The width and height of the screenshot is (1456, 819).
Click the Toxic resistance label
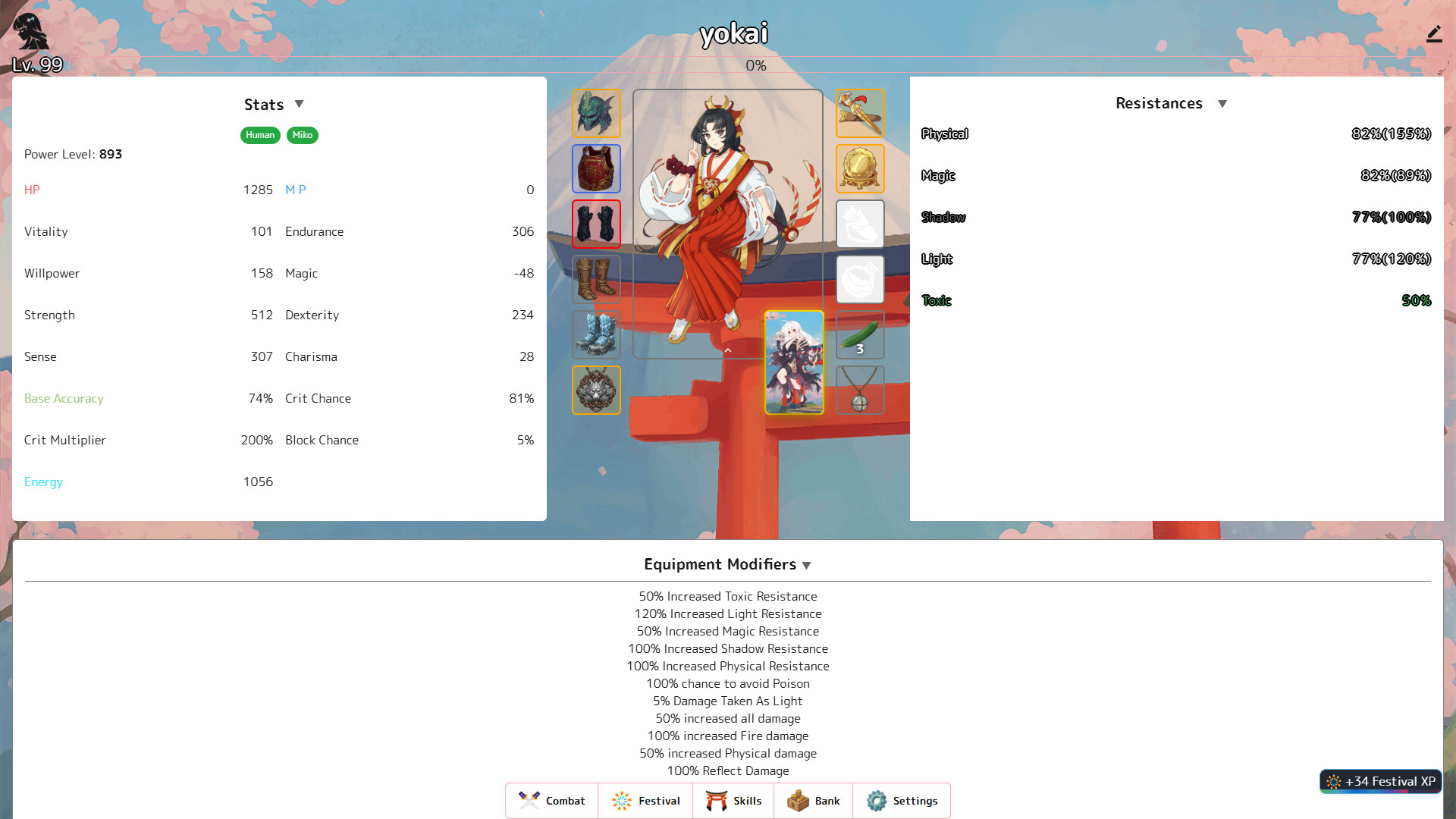937,301
